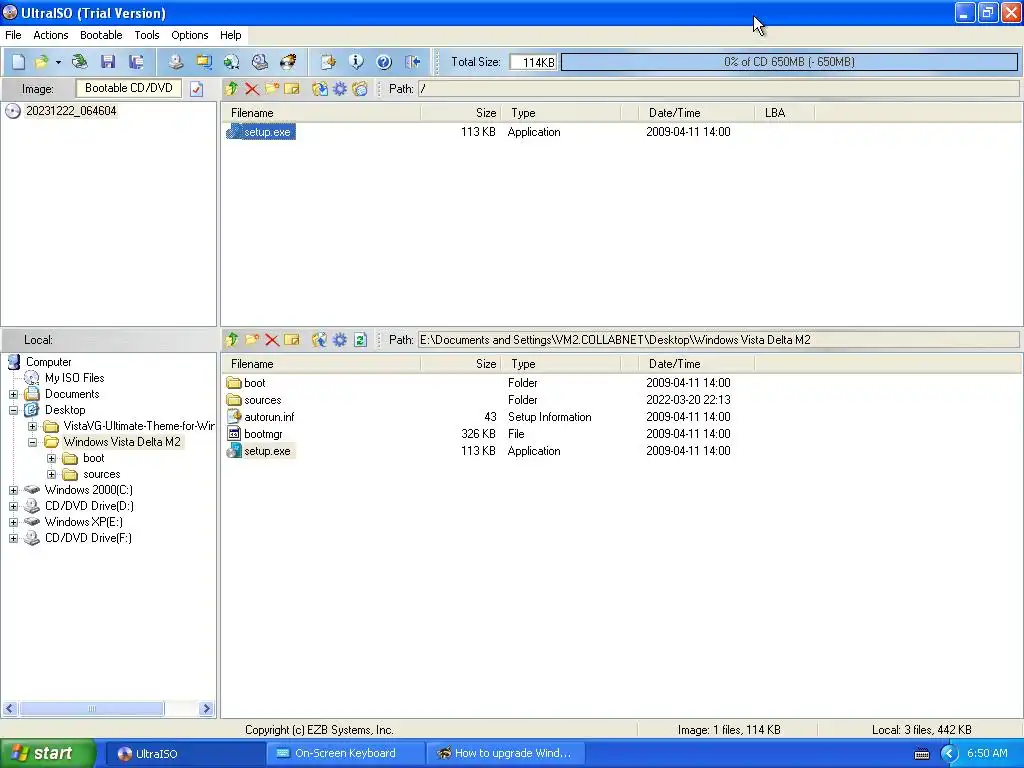Expand the VistaVG-Ultimate-Theme folder node
Screen dimensions: 1024x768
coord(32,426)
